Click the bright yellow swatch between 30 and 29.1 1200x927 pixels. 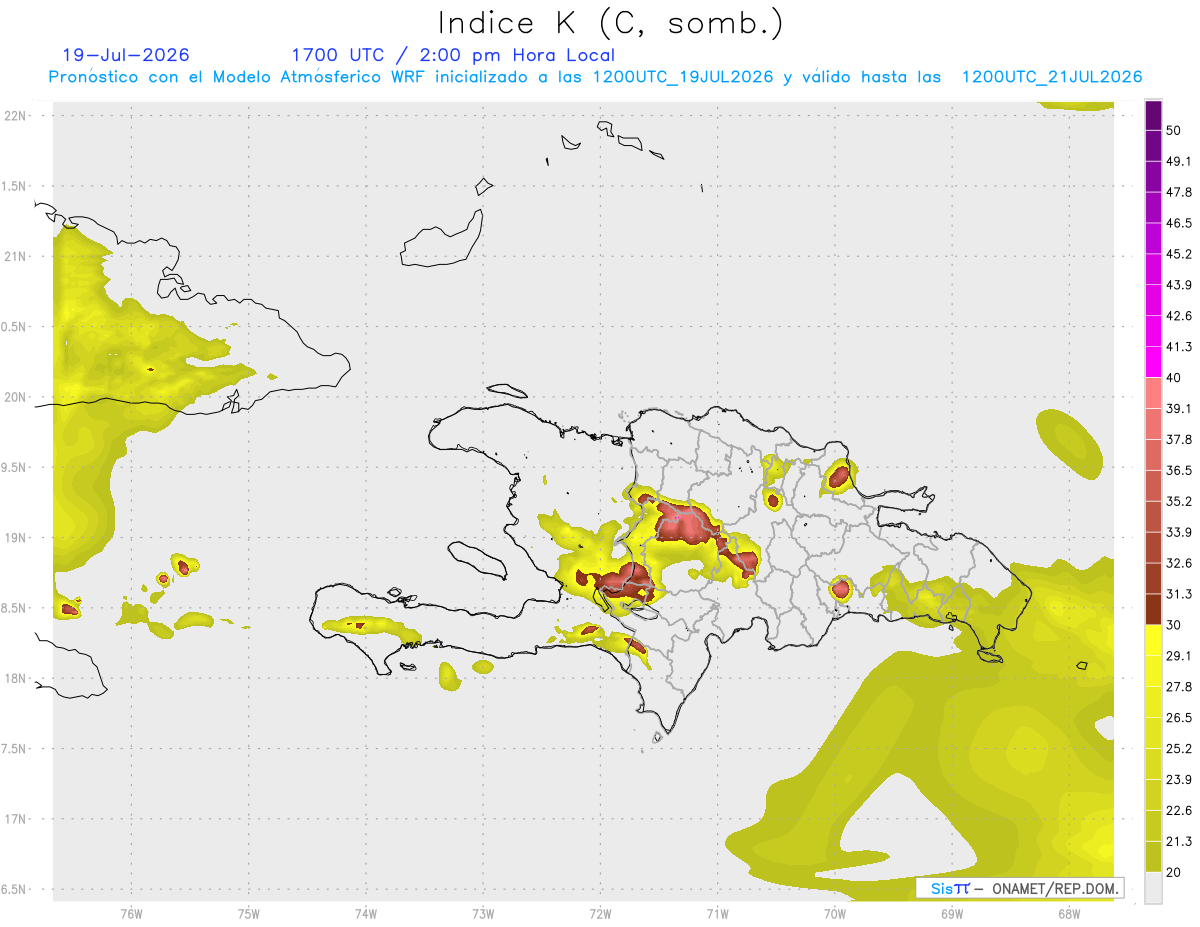pos(1153,640)
